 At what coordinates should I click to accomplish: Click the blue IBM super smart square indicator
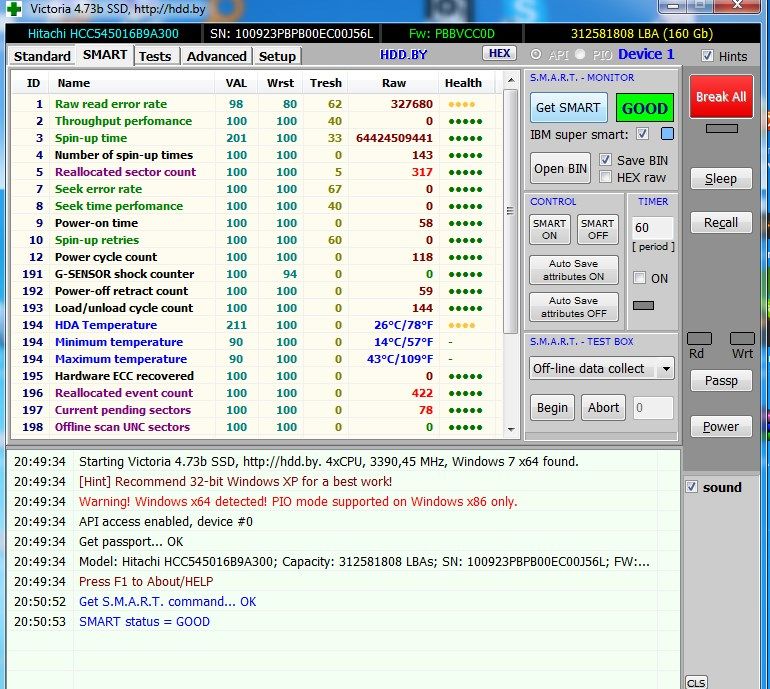click(667, 134)
